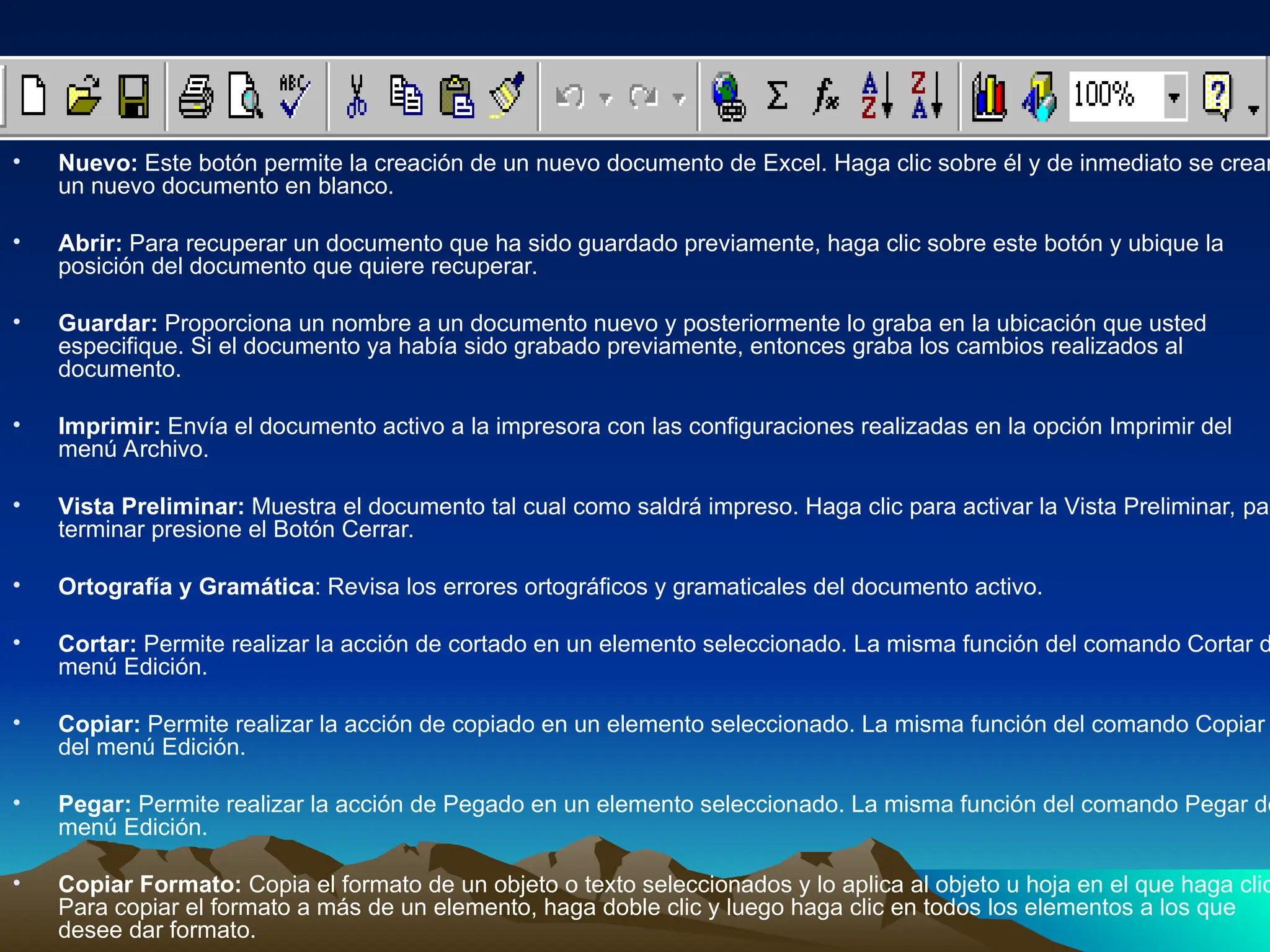Image resolution: width=1270 pixels, height=952 pixels.
Task: Click the text 'desee dar formato.'
Action: point(157,930)
